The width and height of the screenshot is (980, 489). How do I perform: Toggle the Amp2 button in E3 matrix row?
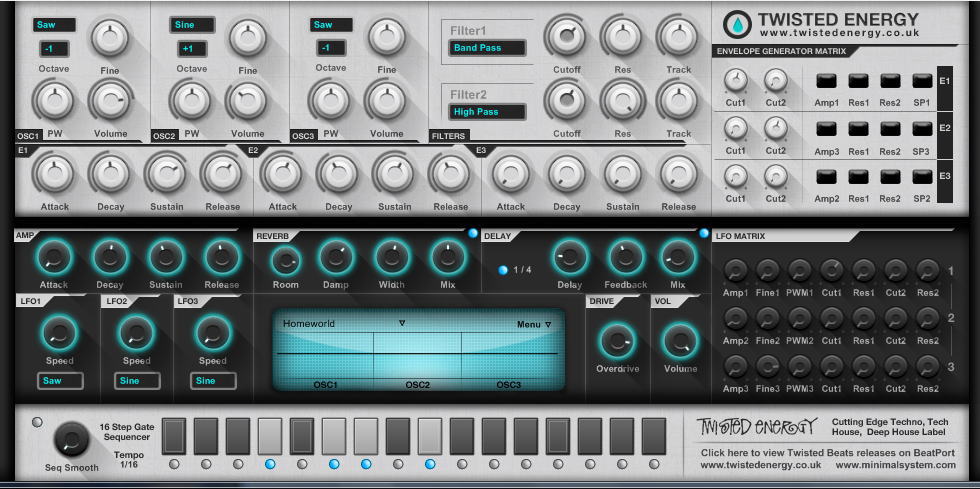pos(826,177)
